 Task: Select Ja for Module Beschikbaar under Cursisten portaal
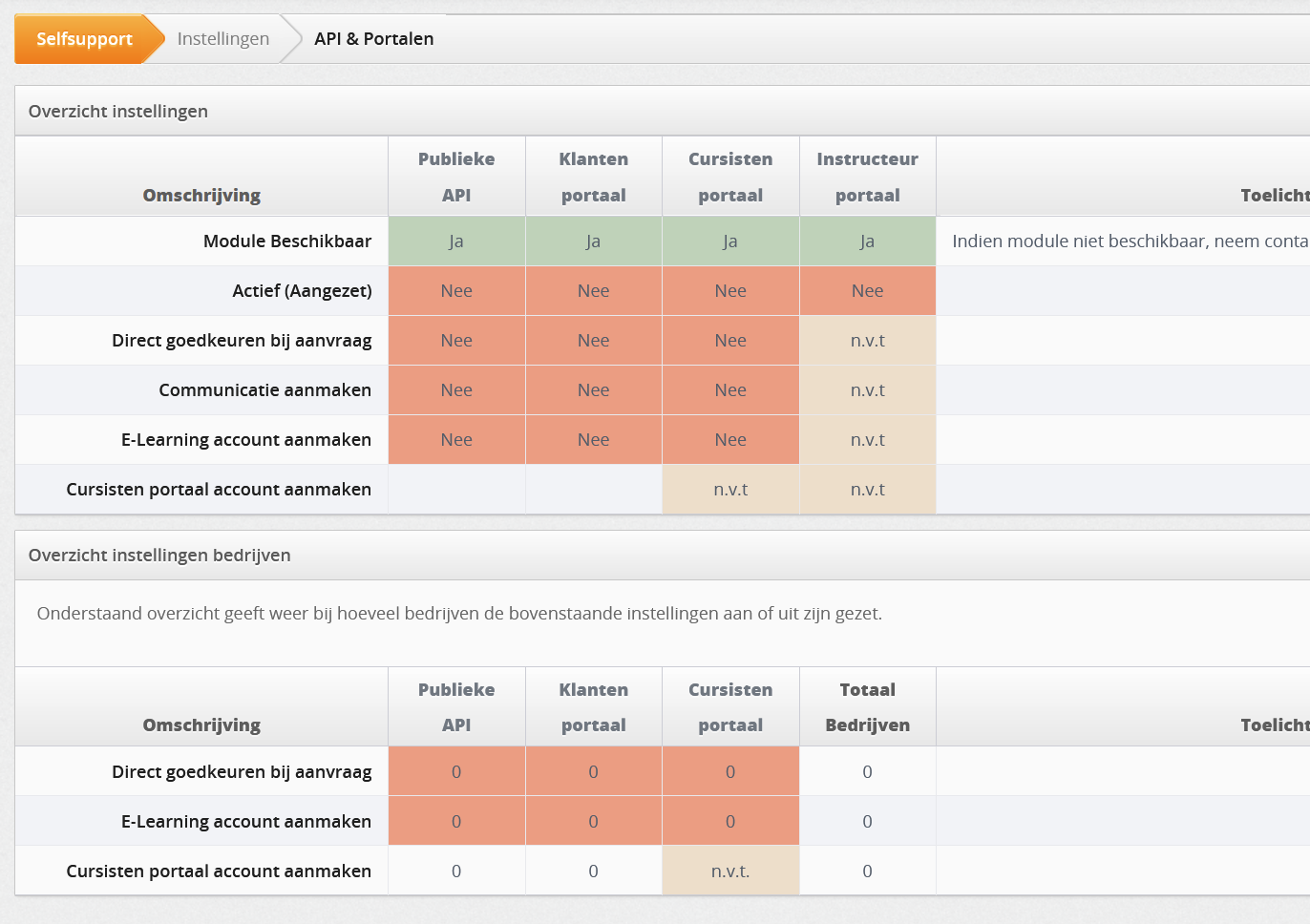730,241
